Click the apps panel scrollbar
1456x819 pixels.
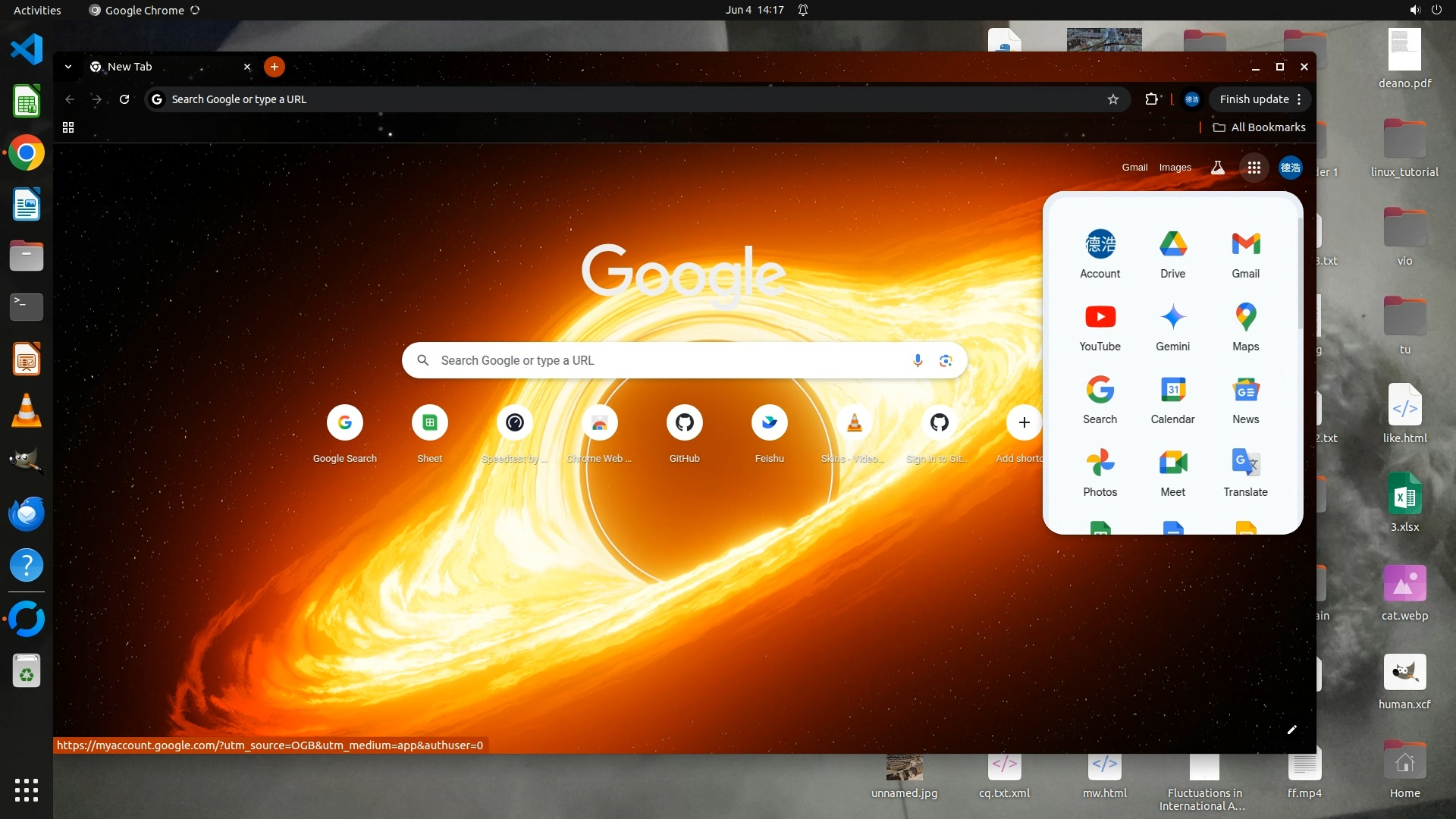(x=1300, y=273)
